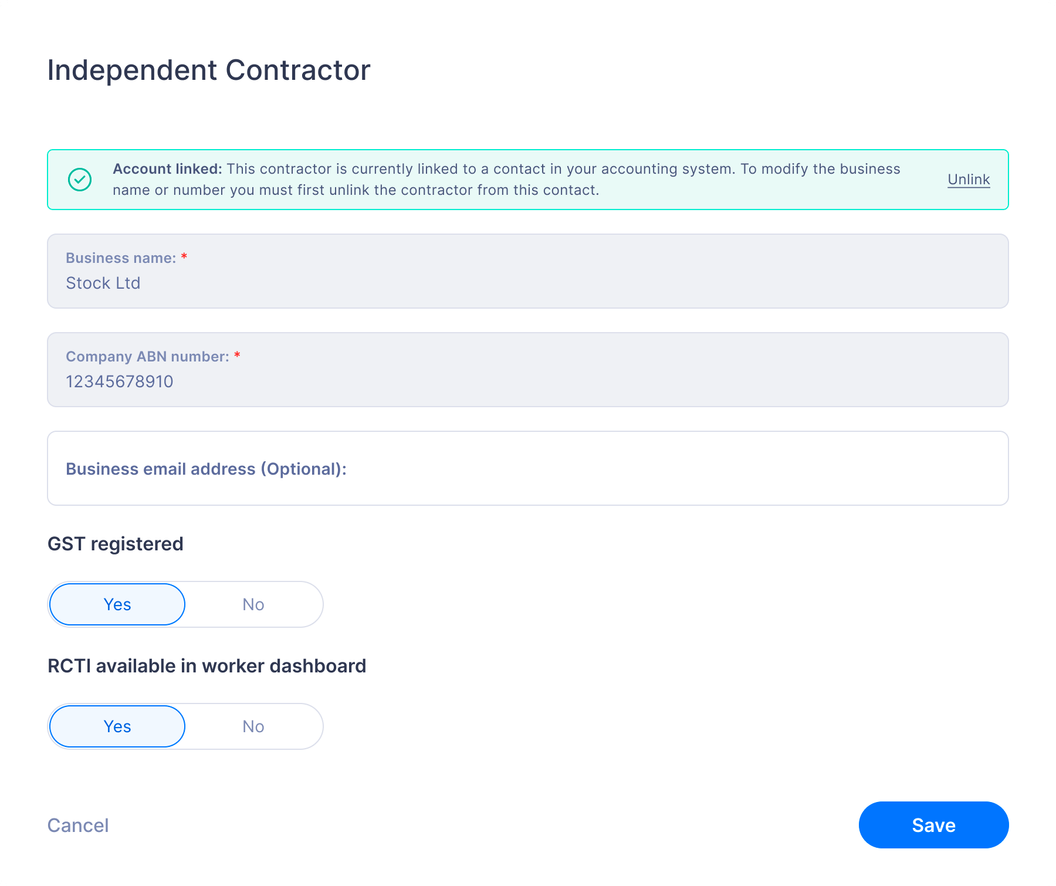Click the 12345678910 ABN value
Viewport: 1056px width, 886px height.
119,382
